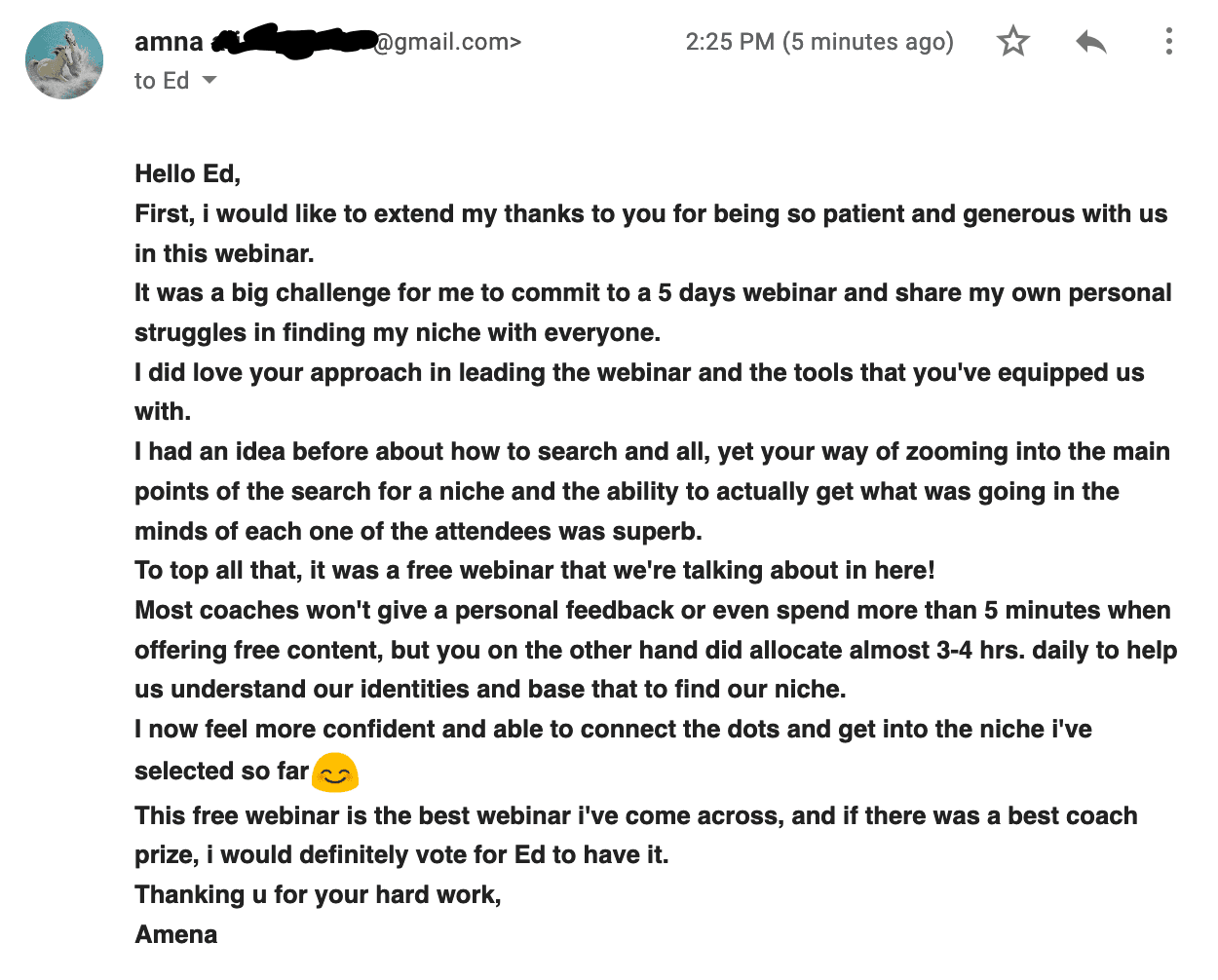Click the reply arrow icon
This screenshot has width=1218, height=980.
[x=1091, y=42]
